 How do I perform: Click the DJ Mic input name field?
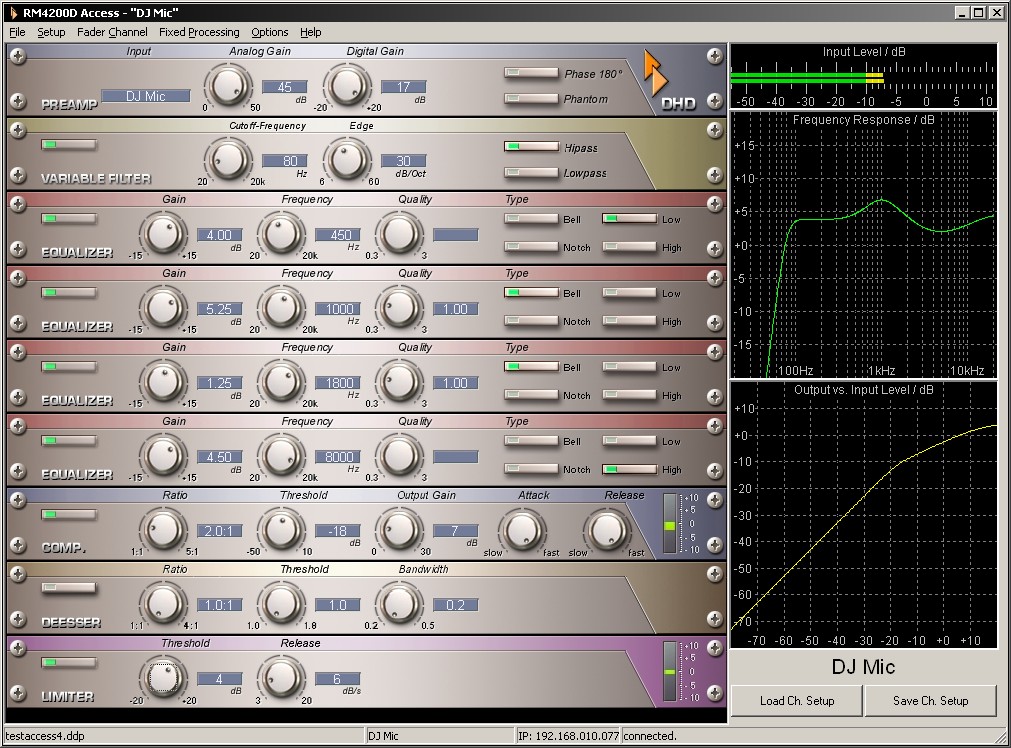tap(146, 96)
